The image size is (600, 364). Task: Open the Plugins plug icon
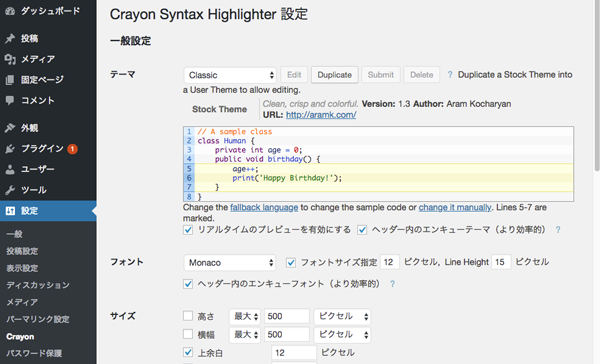click(10, 149)
